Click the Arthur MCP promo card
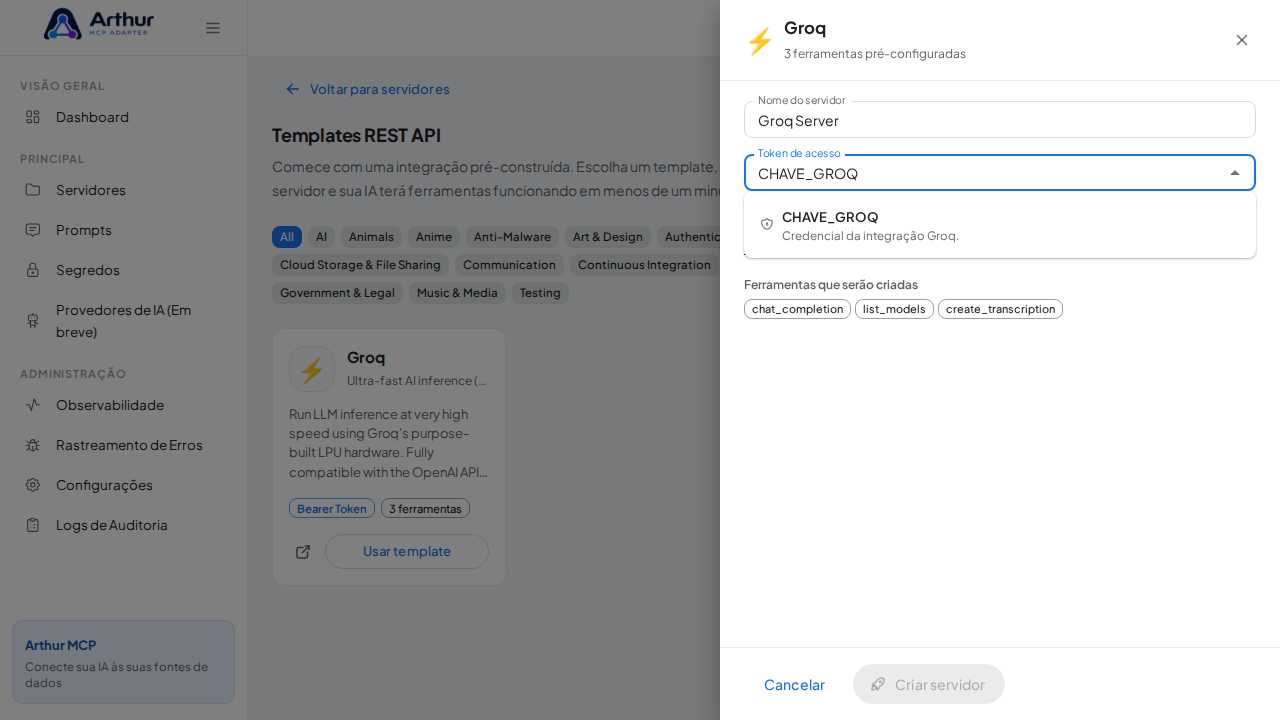The height and width of the screenshot is (720, 1280). point(123,662)
